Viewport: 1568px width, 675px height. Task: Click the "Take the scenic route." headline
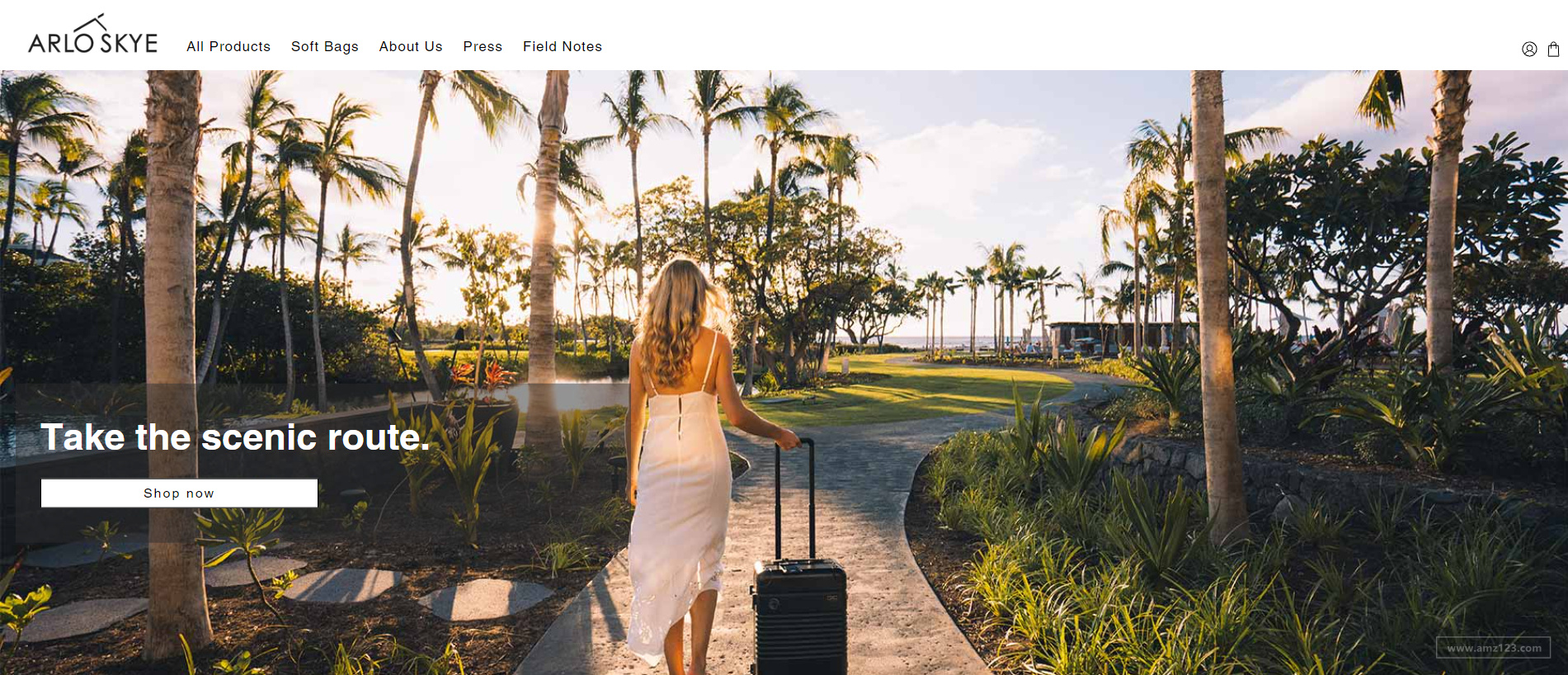(236, 437)
